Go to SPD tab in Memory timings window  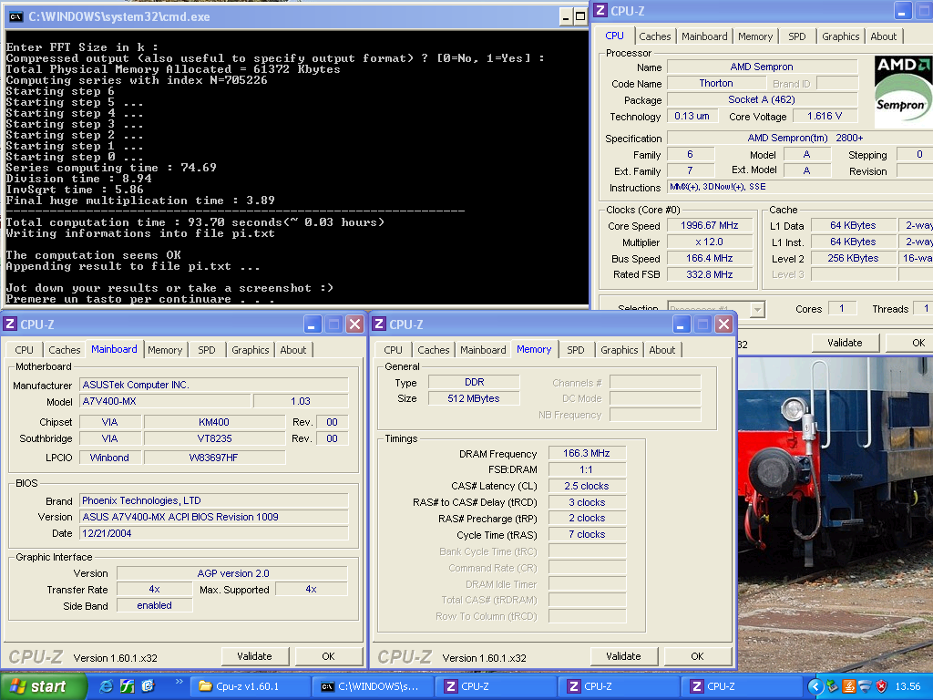pyautogui.click(x=575, y=350)
